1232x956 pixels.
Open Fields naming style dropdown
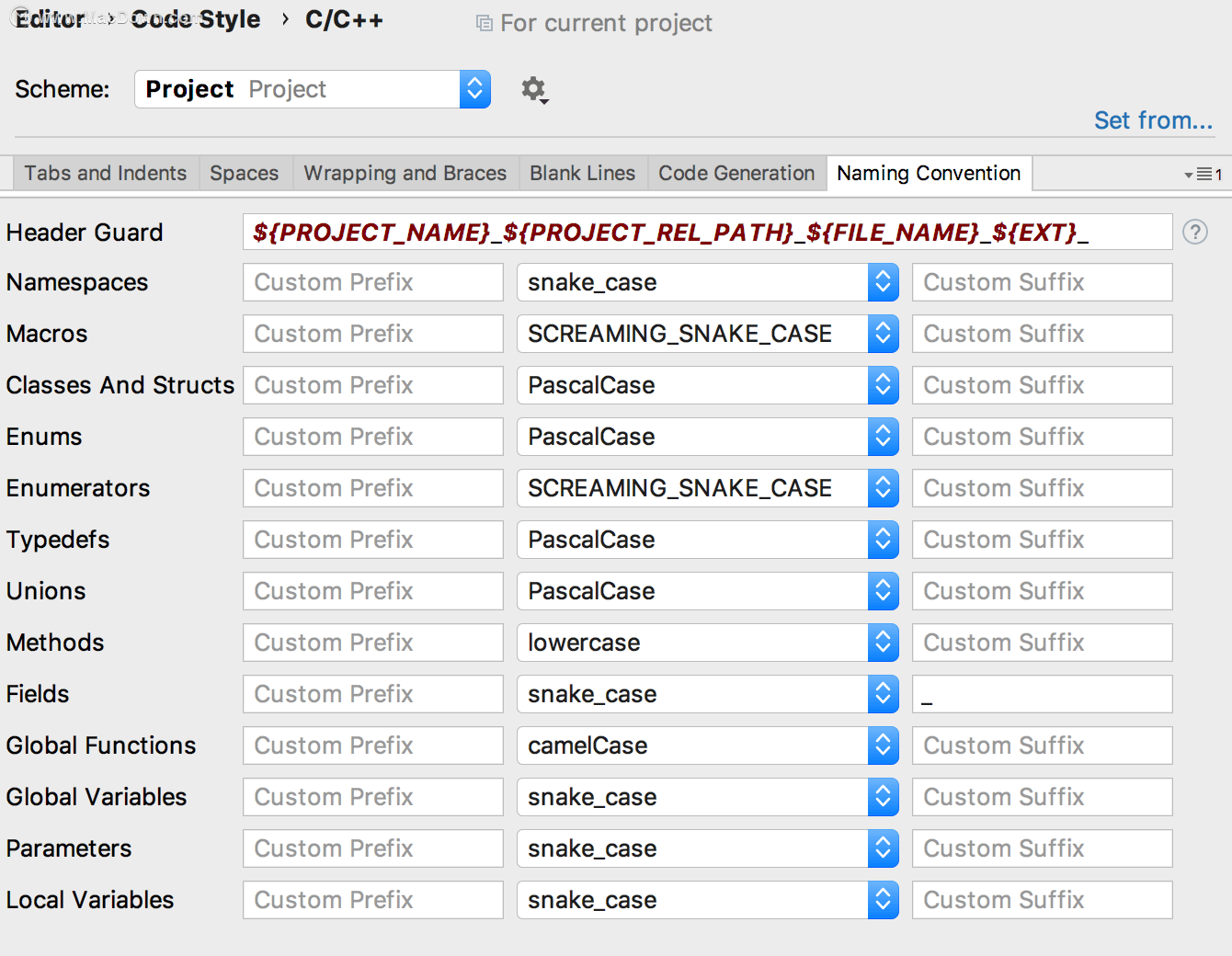[x=708, y=694]
